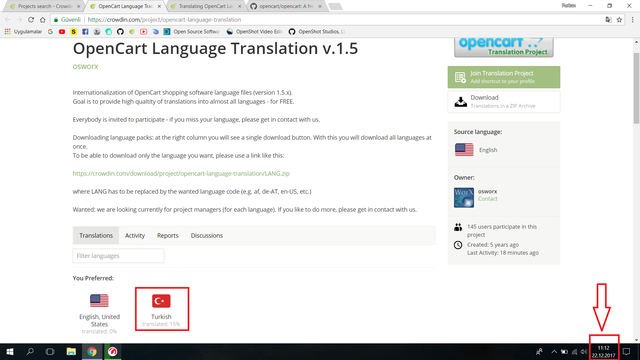Open the People icon on the taskbar

click(x=539, y=351)
